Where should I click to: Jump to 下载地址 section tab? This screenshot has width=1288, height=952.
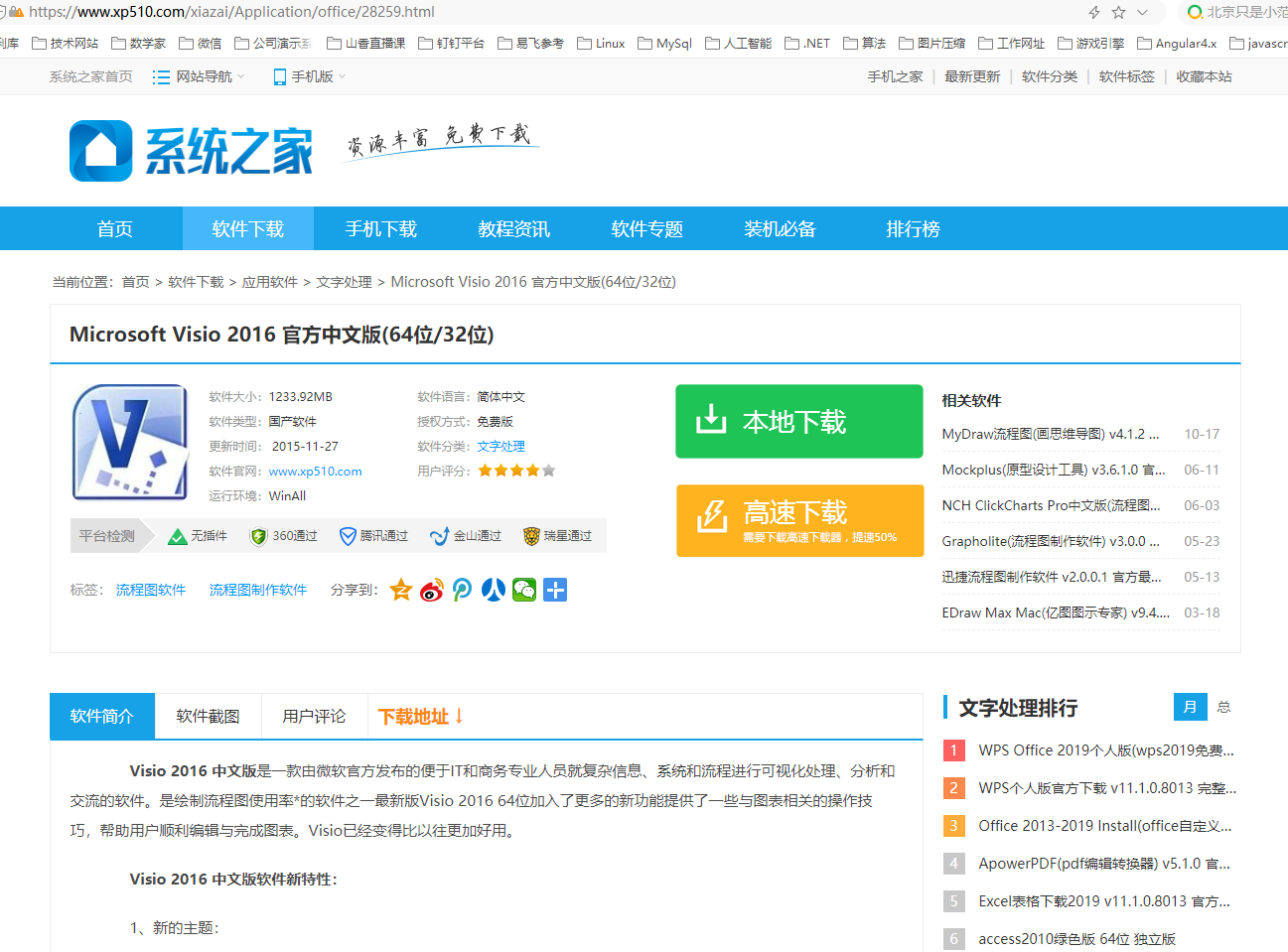click(421, 716)
